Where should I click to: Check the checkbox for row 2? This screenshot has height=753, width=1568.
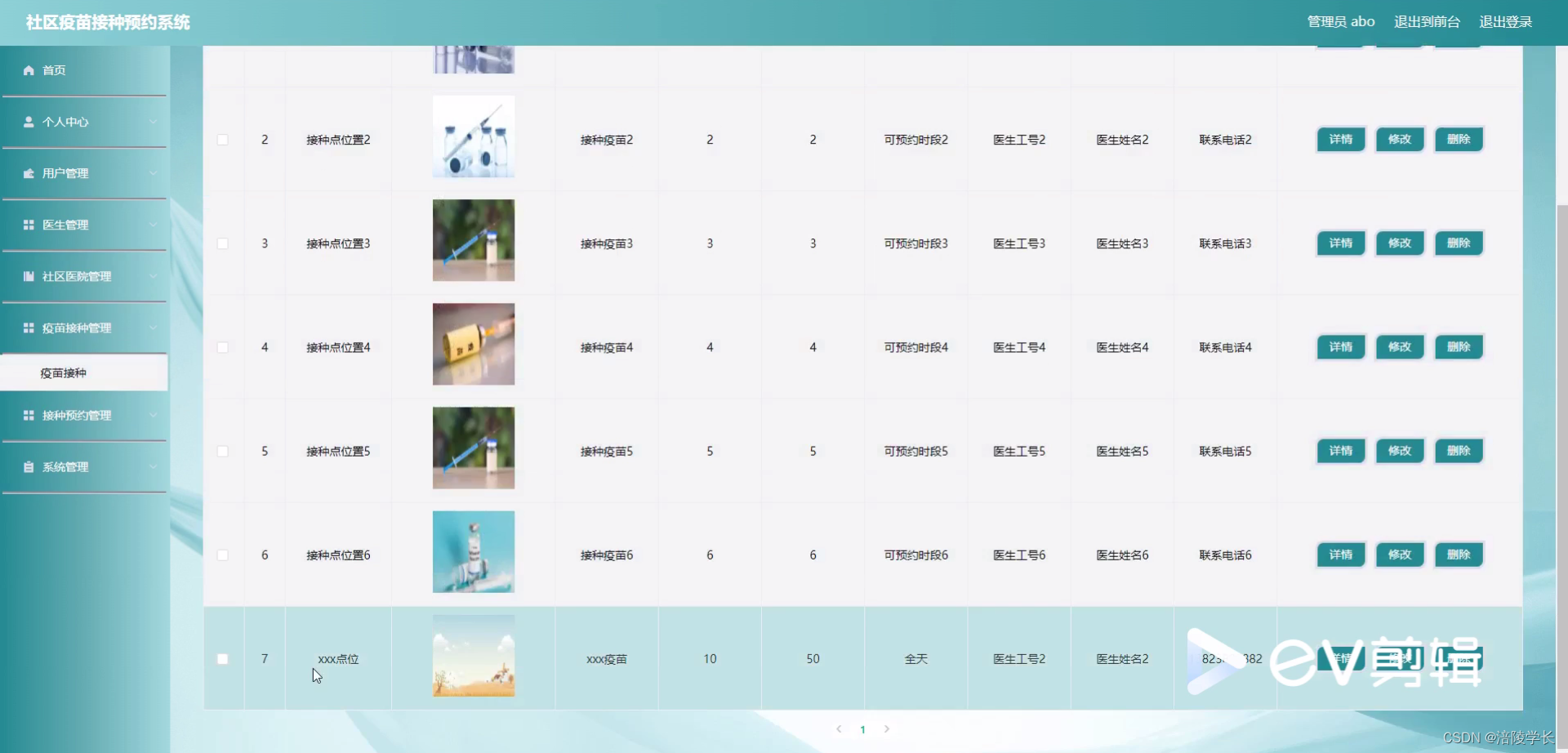[222, 140]
